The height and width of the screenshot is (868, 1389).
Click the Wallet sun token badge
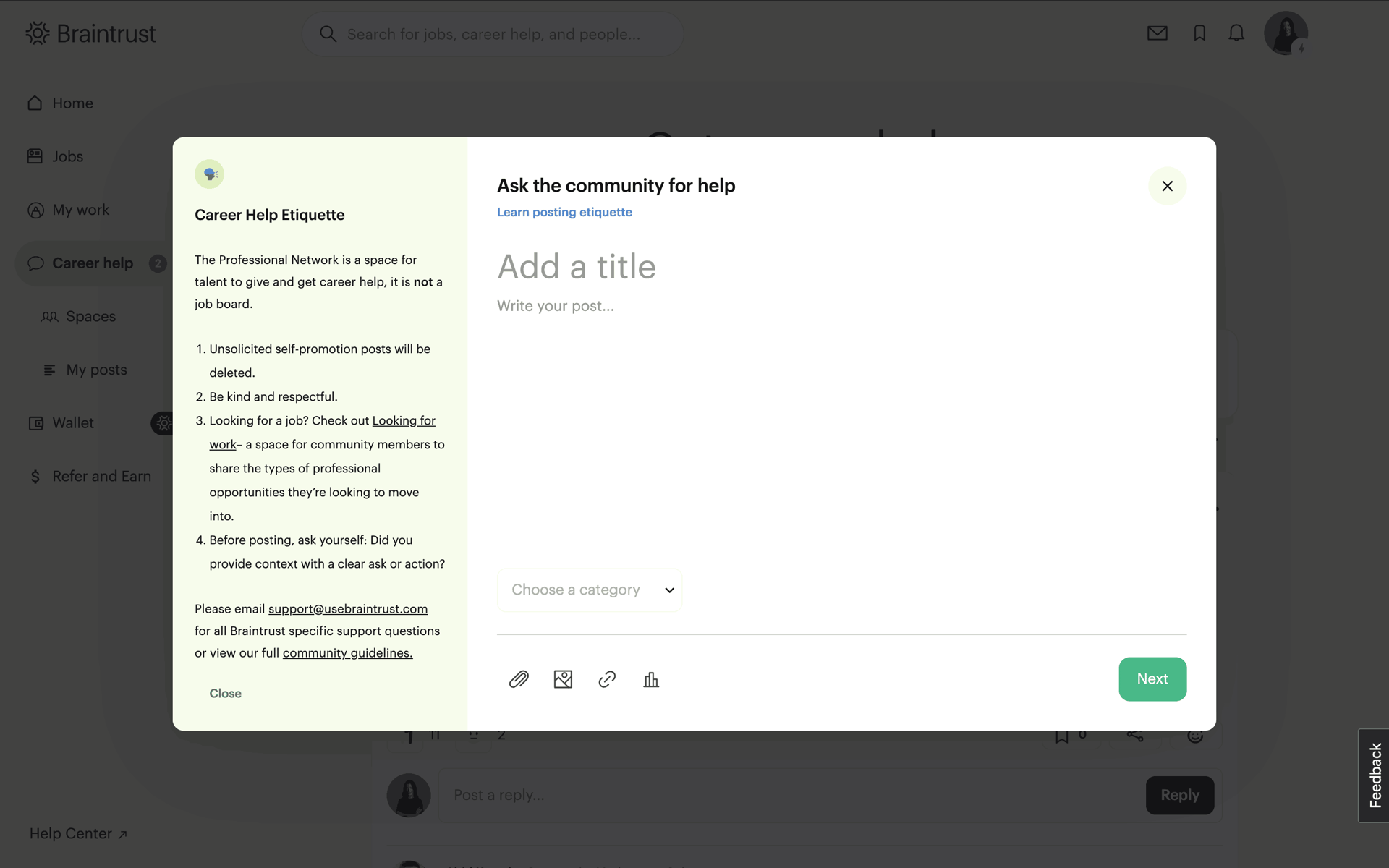click(x=162, y=423)
